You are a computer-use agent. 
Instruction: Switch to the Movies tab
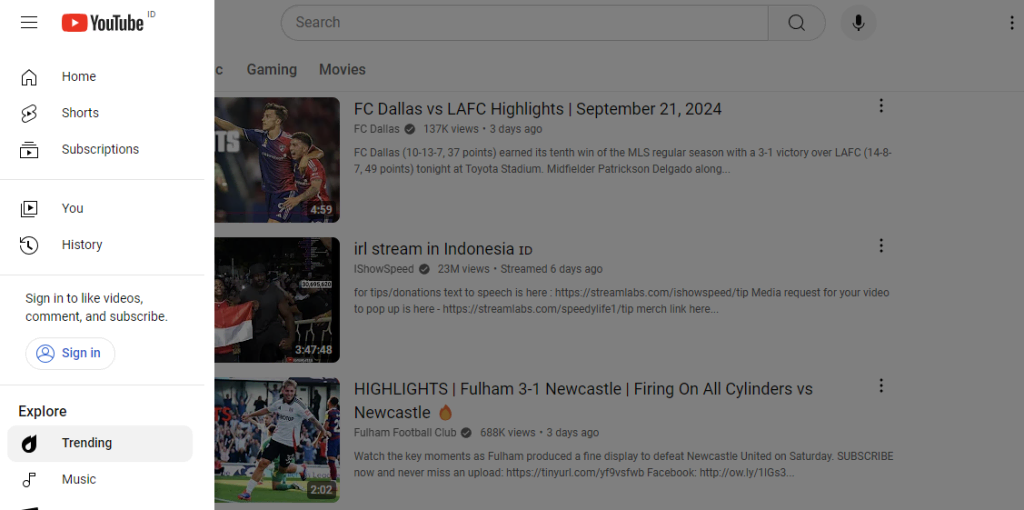click(342, 70)
